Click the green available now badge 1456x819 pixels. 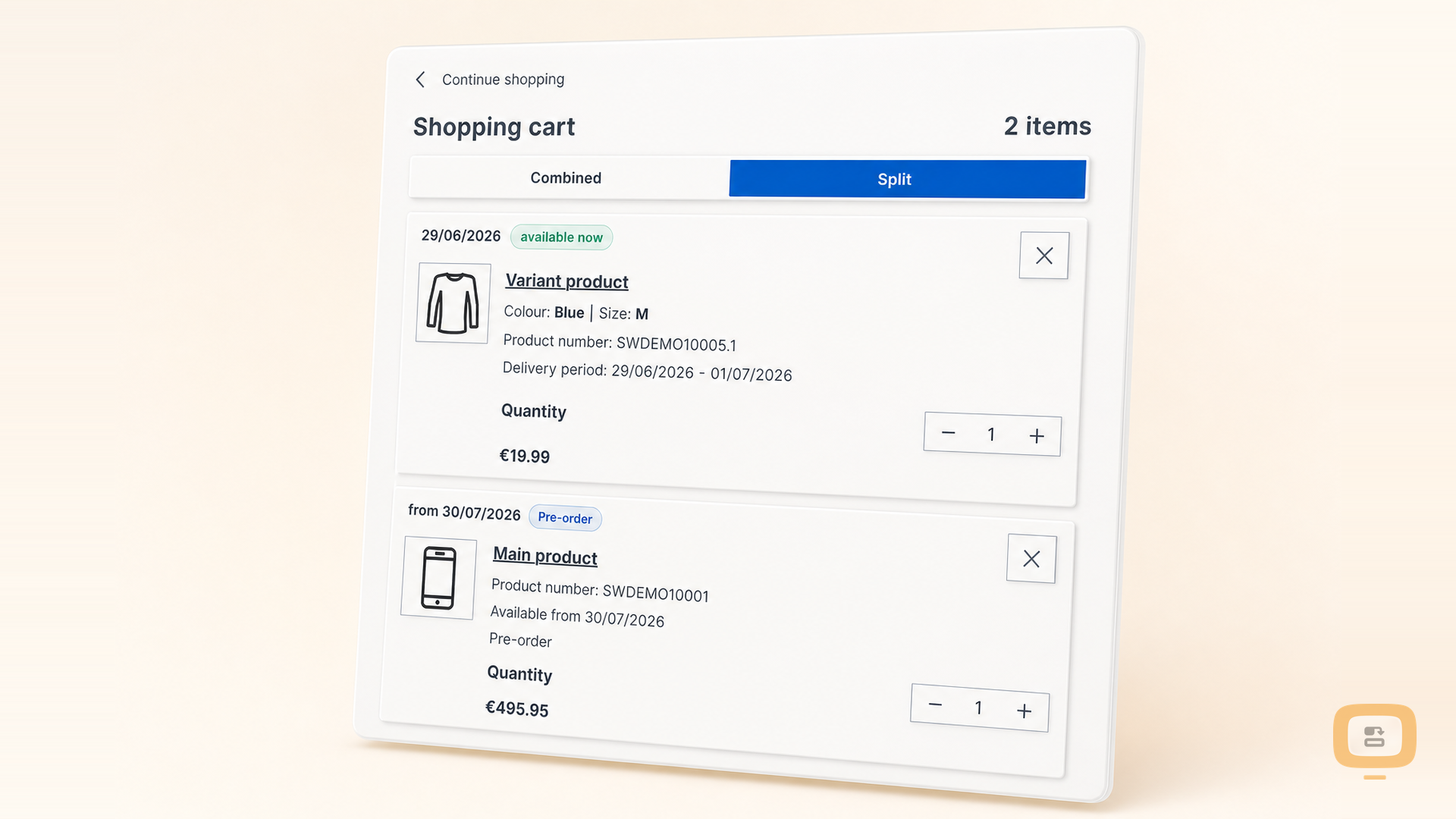coord(562,237)
